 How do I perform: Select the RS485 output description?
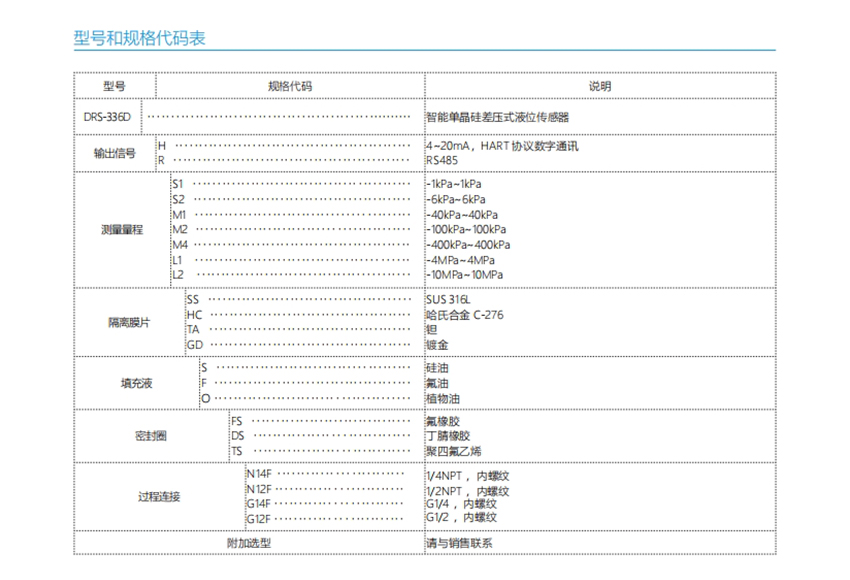(x=441, y=160)
